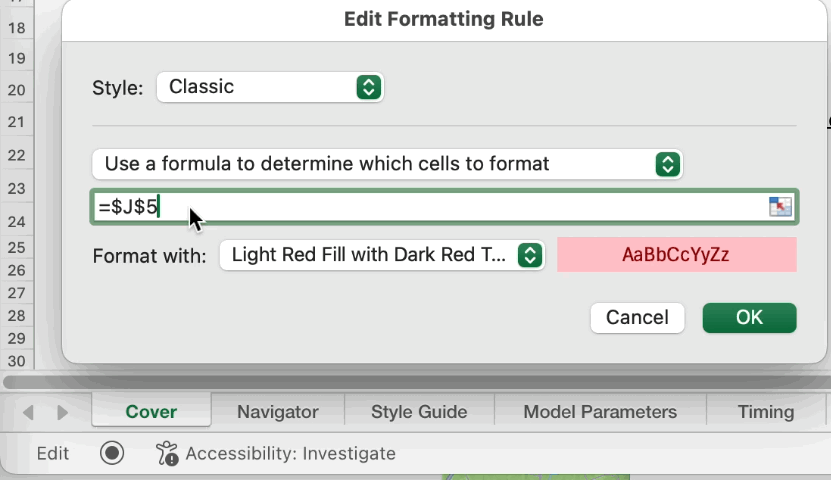Image resolution: width=831 pixels, height=480 pixels.
Task: Switch to the Timing sheet tab
Action: pyautogui.click(x=765, y=411)
